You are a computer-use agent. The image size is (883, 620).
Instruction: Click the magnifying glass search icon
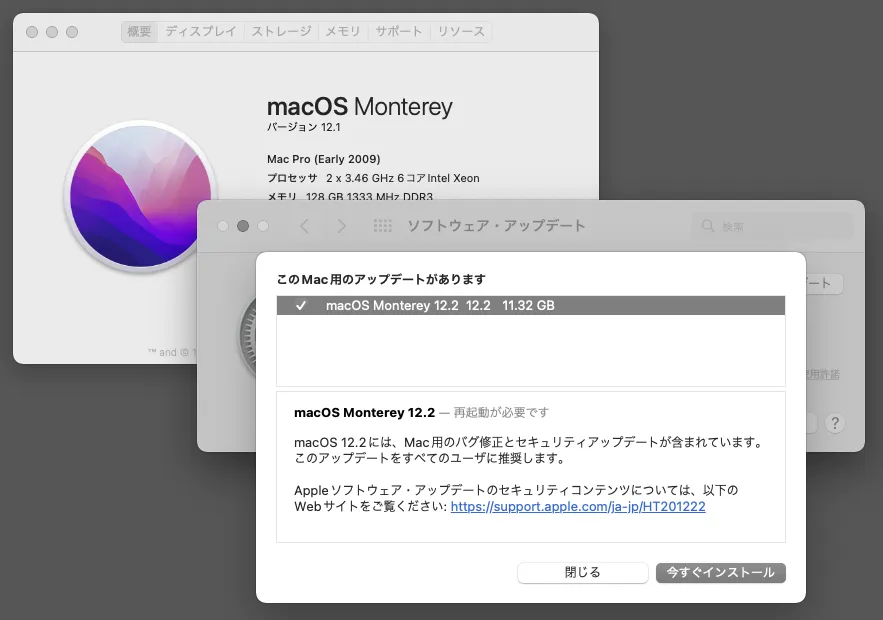[x=707, y=226]
